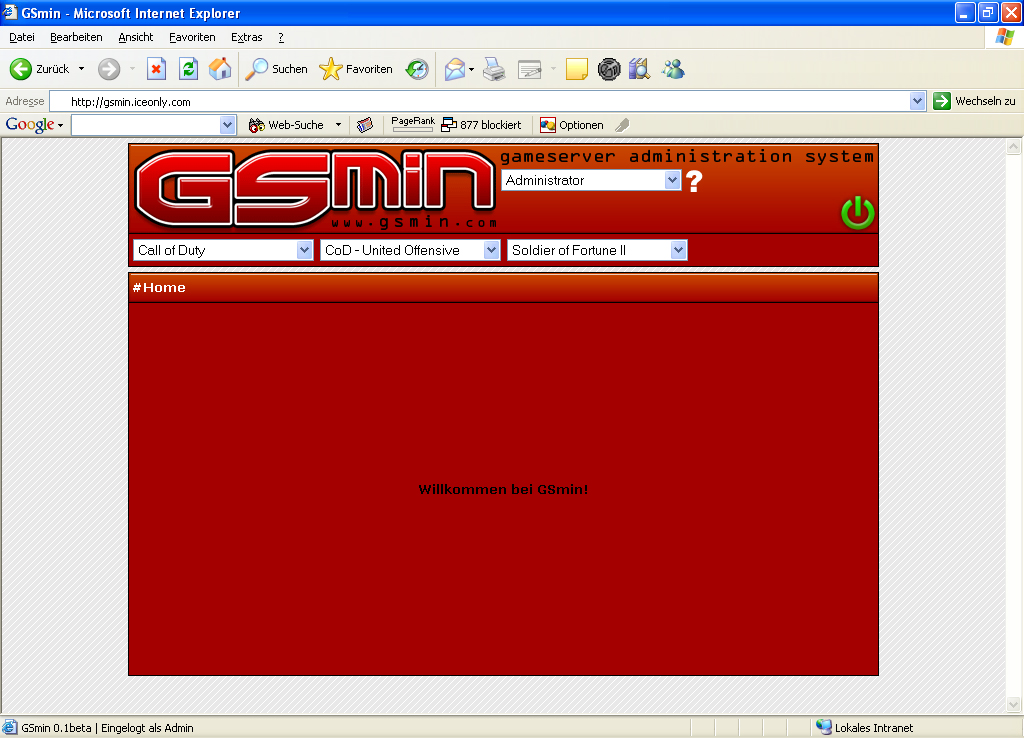The image size is (1024, 738).
Task: Open the Datei menu
Action: pos(22,37)
